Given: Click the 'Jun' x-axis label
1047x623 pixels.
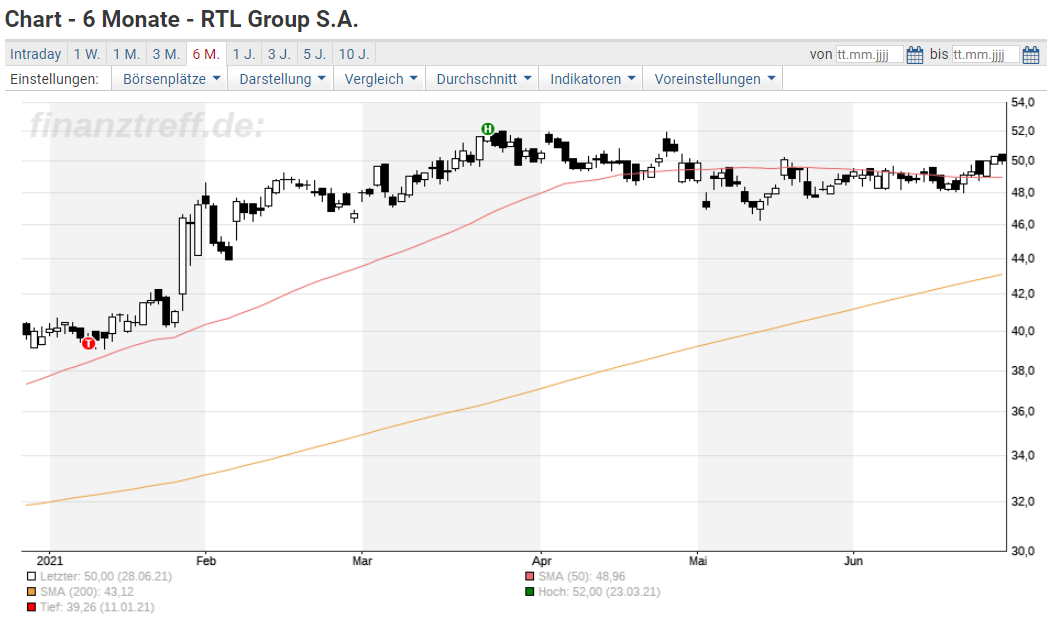Looking at the screenshot, I should [853, 561].
